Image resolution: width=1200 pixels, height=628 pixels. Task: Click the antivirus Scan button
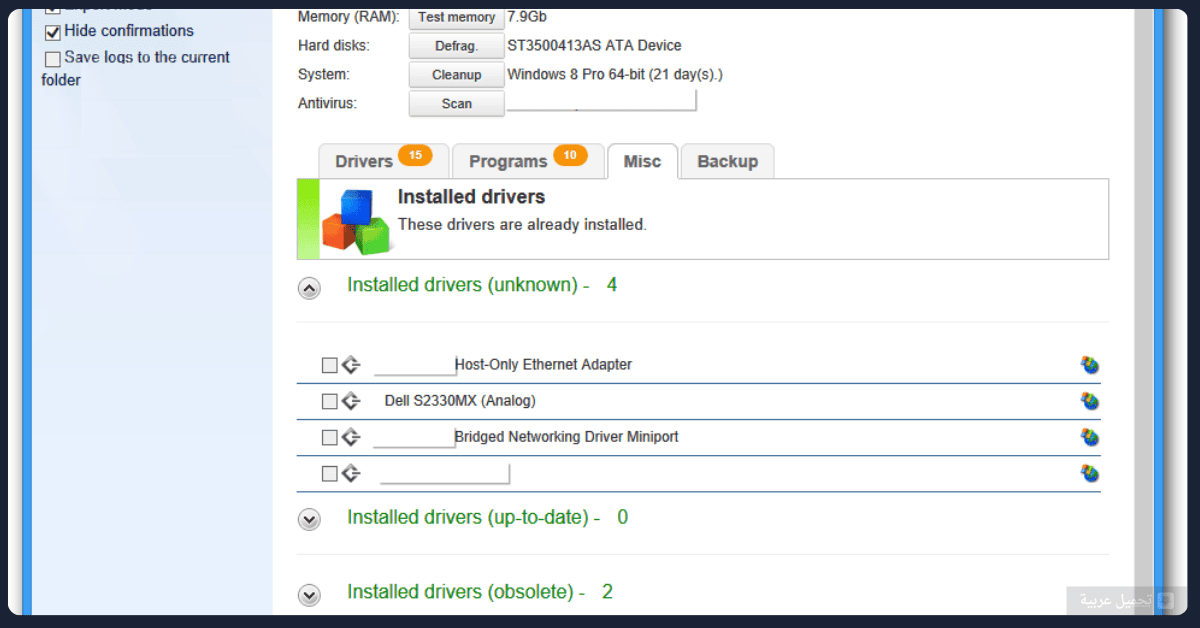(456, 104)
